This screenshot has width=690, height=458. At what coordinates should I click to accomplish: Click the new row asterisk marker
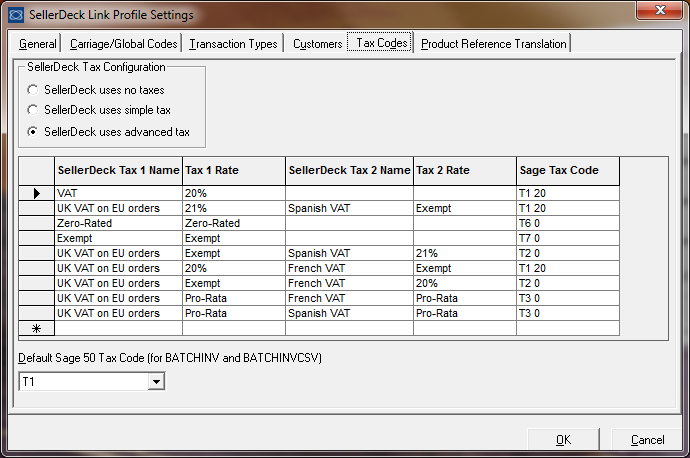click(37, 328)
